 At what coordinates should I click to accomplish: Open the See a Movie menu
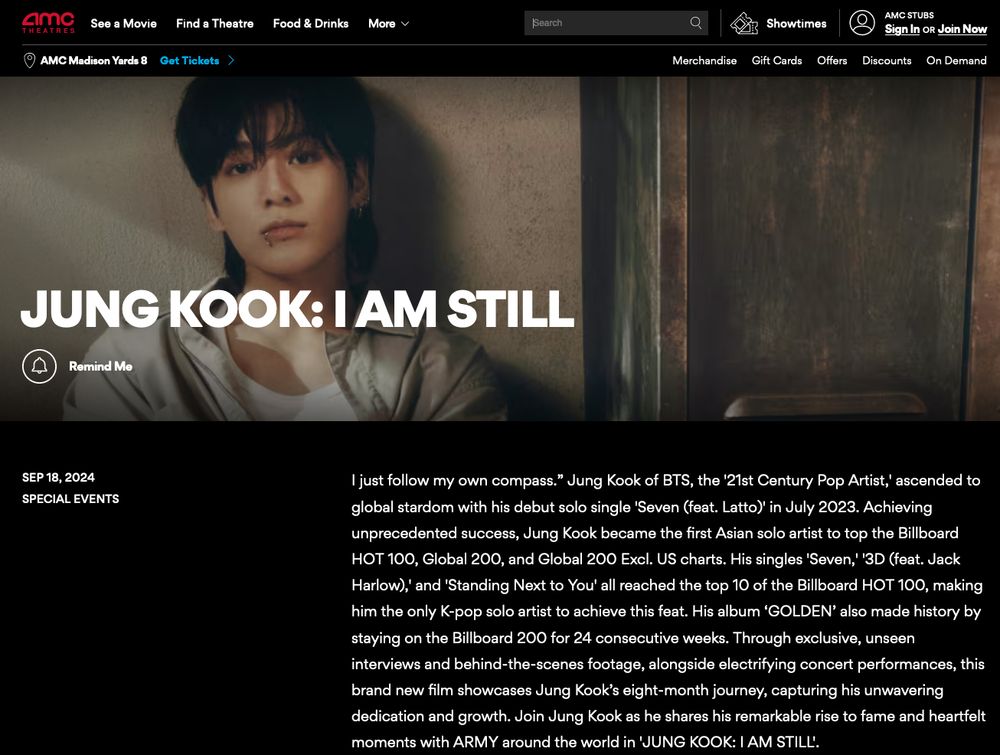coord(124,24)
